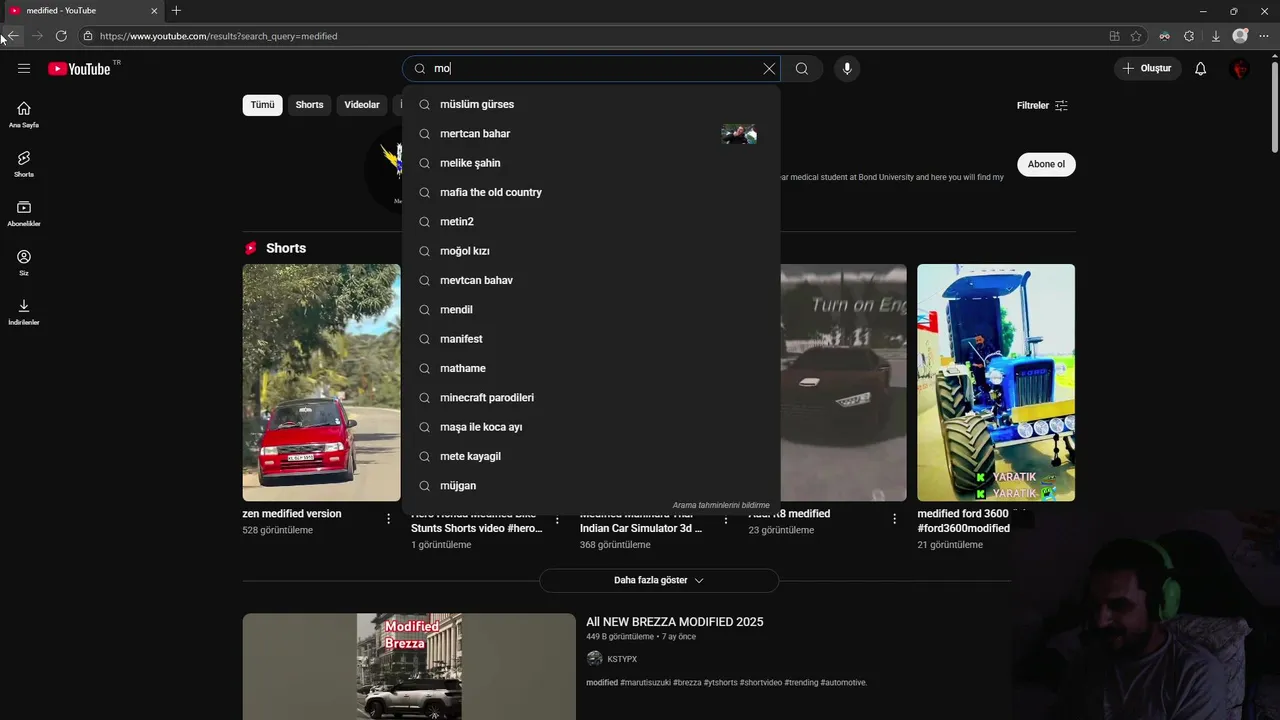Go back with browser back arrow
Image resolution: width=1280 pixels, height=720 pixels.
coord(13,36)
